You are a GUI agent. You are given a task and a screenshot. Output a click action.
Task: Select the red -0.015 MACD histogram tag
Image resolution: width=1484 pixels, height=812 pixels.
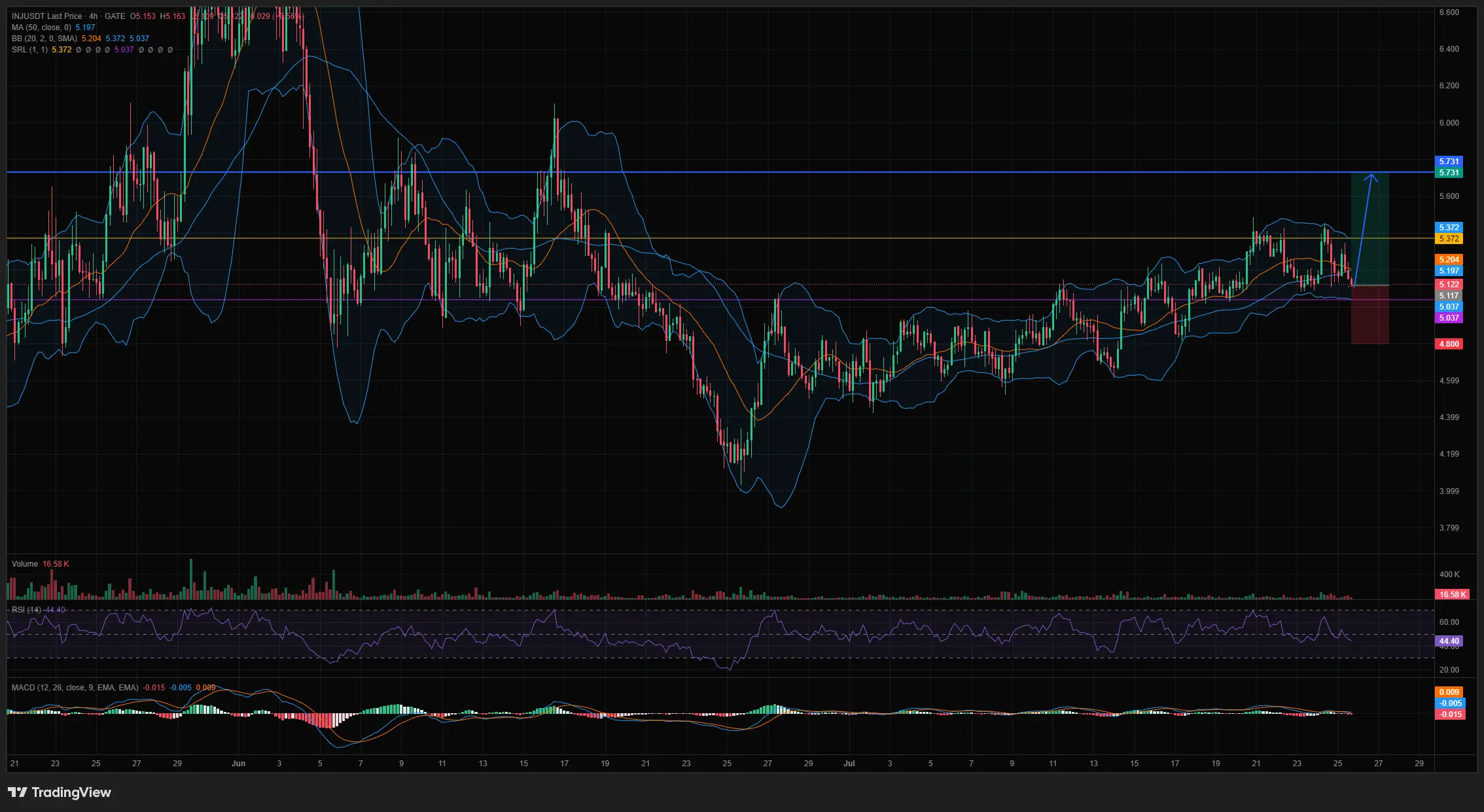coord(1449,715)
